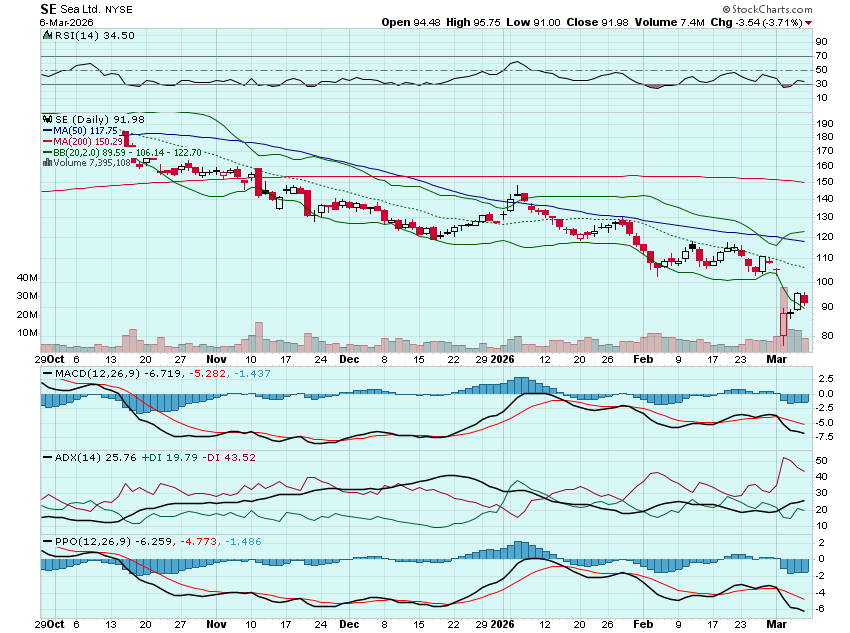Click the '40M' volume axis label
The height and width of the screenshot is (633, 850).
(27, 277)
